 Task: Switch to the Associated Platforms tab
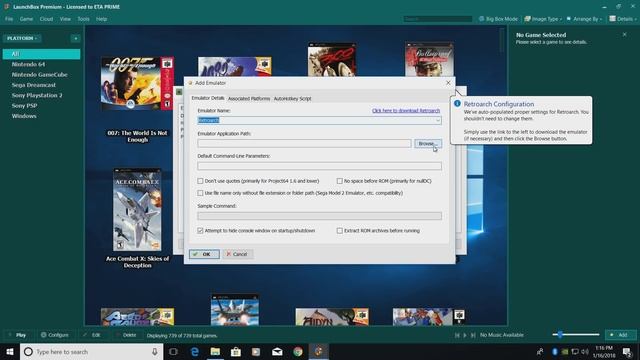pyautogui.click(x=249, y=98)
